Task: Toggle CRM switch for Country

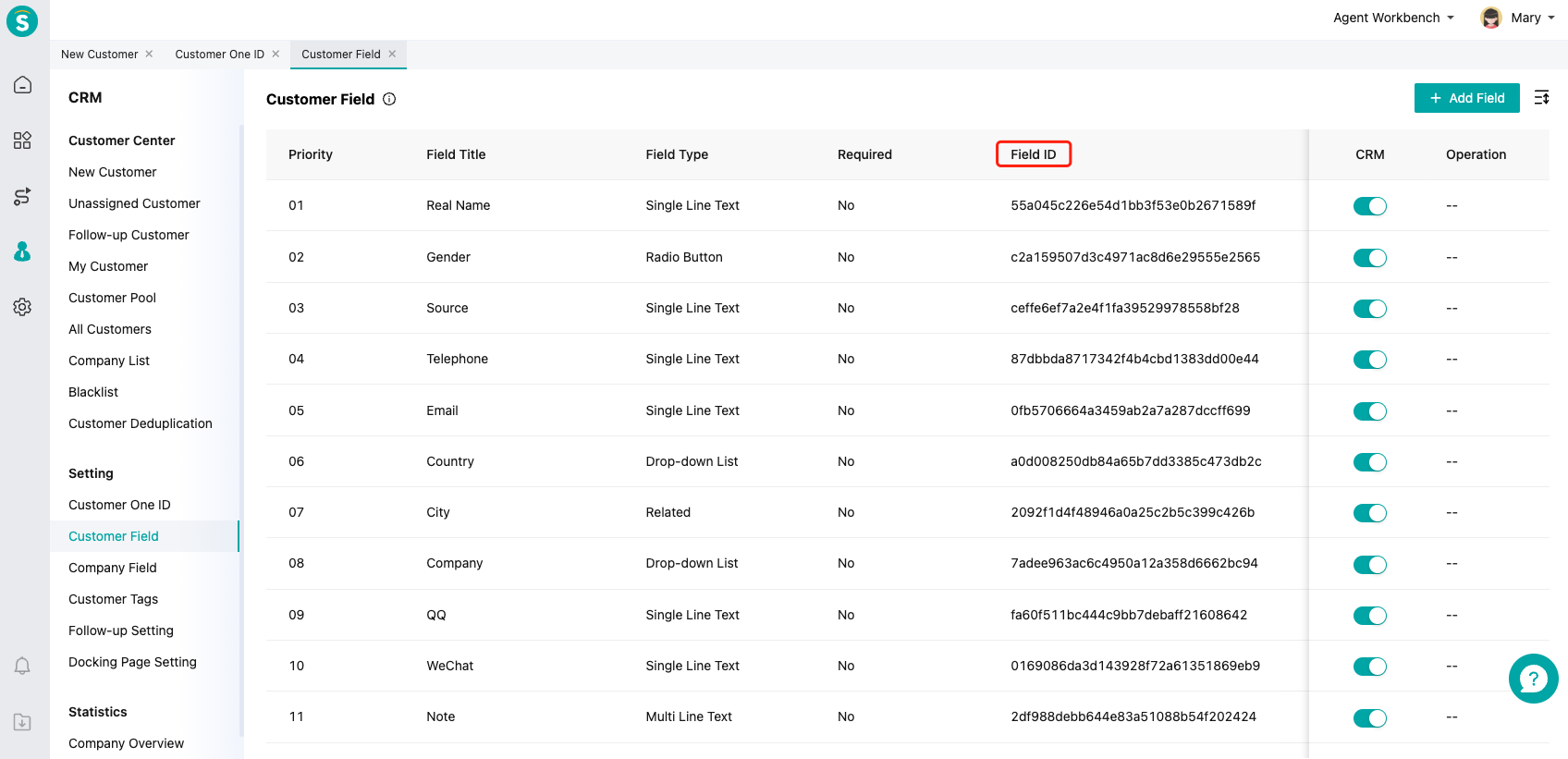Action: [1369, 462]
